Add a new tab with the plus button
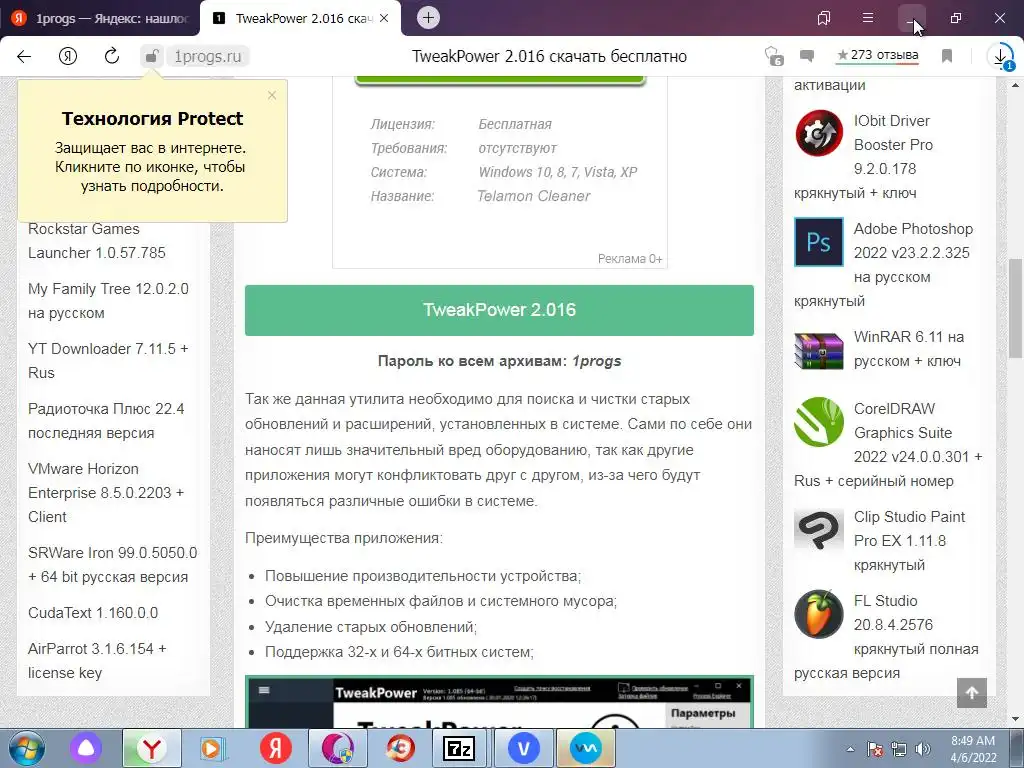 [x=428, y=18]
